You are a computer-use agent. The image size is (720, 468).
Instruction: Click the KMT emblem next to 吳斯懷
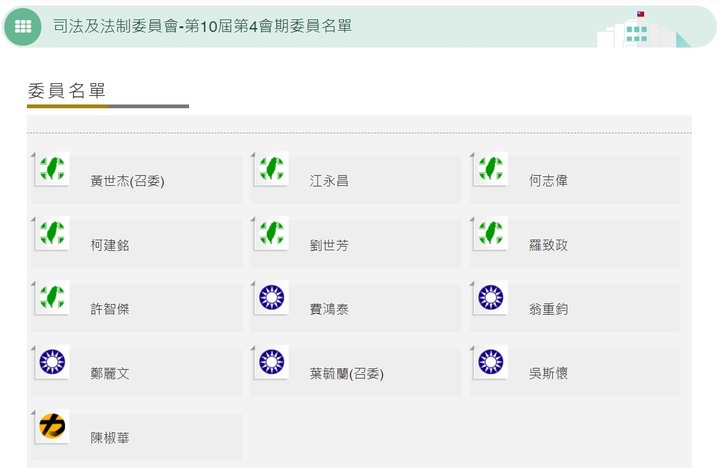click(490, 361)
